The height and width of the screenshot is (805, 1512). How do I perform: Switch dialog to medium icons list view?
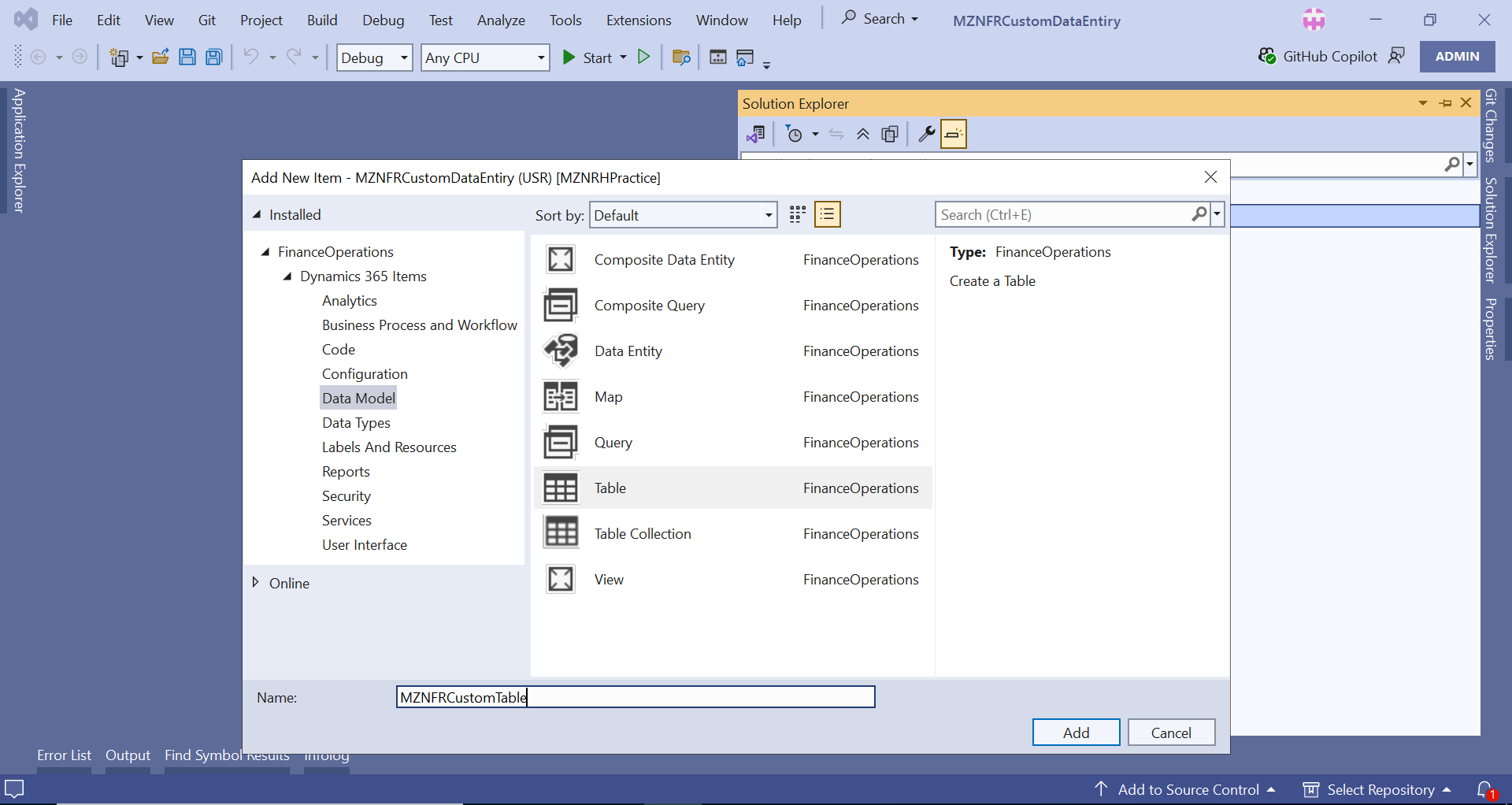(827, 214)
